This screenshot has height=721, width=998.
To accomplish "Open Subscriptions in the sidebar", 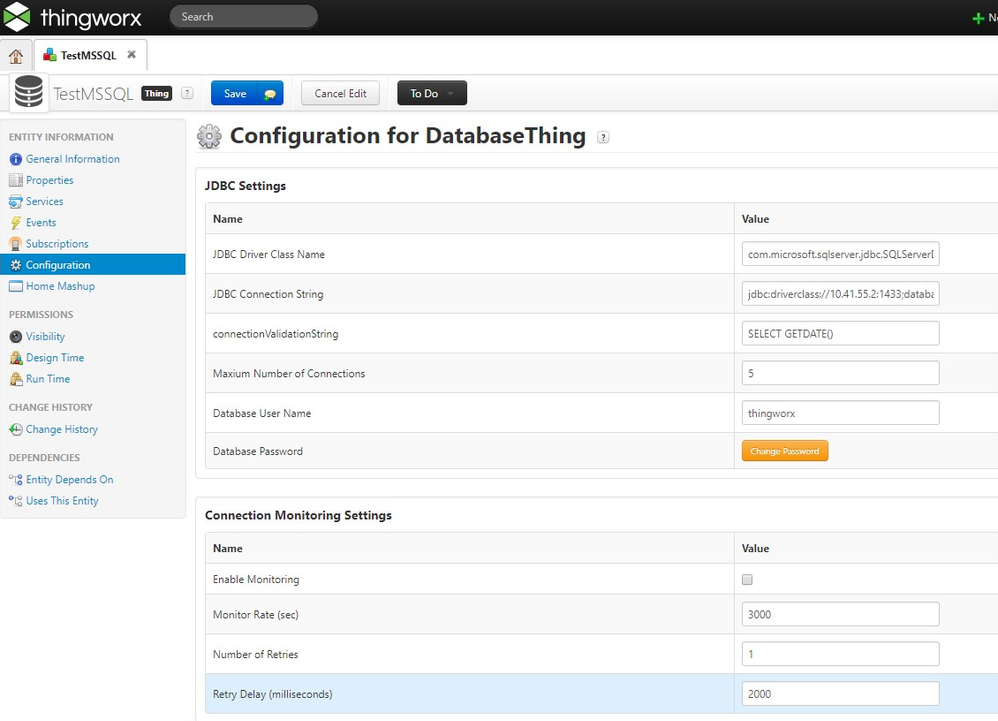I will click(57, 244).
